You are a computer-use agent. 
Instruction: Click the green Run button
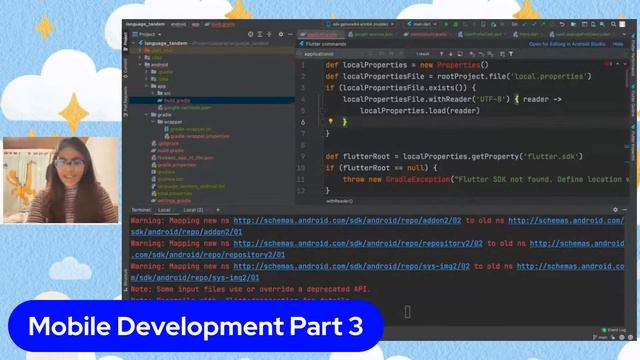click(x=446, y=24)
